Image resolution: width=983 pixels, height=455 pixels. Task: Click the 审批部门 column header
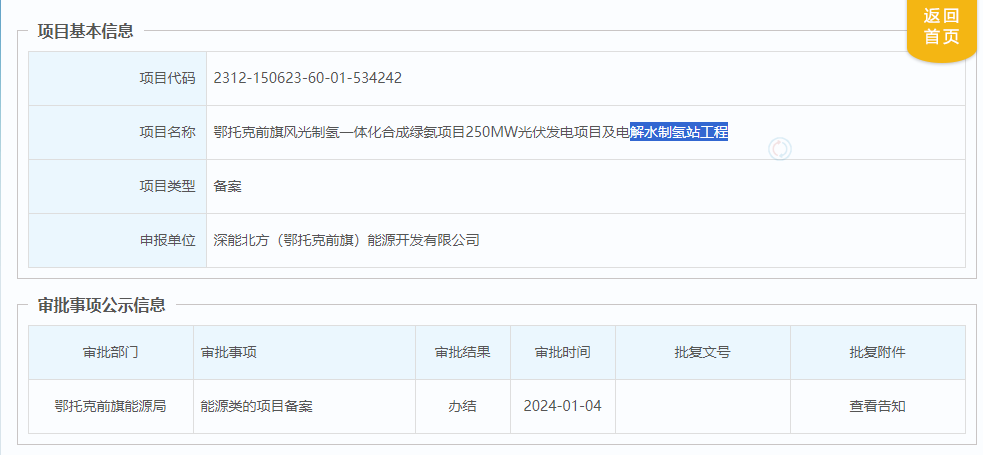(x=110, y=353)
